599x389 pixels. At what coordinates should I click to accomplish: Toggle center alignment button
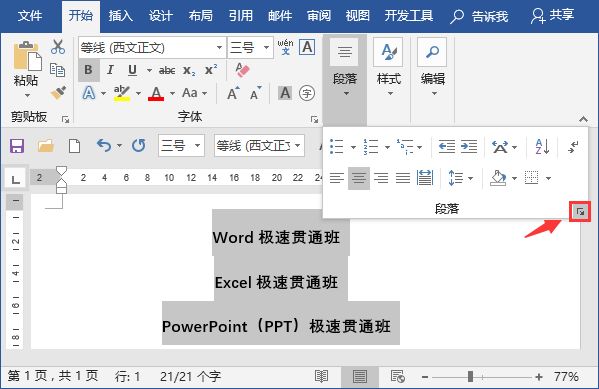(x=359, y=178)
